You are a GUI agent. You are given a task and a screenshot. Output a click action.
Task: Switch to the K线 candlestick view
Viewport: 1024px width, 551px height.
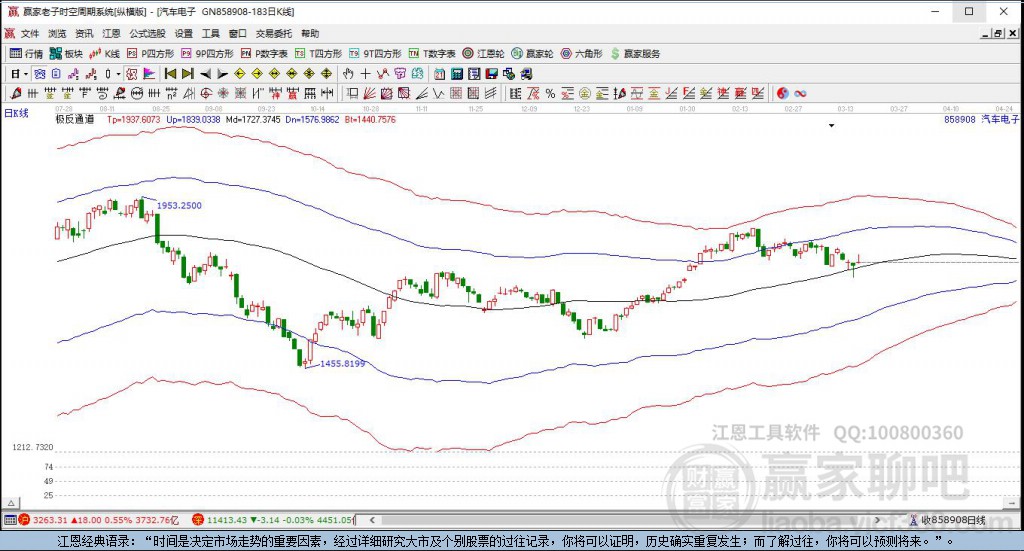tap(105, 54)
